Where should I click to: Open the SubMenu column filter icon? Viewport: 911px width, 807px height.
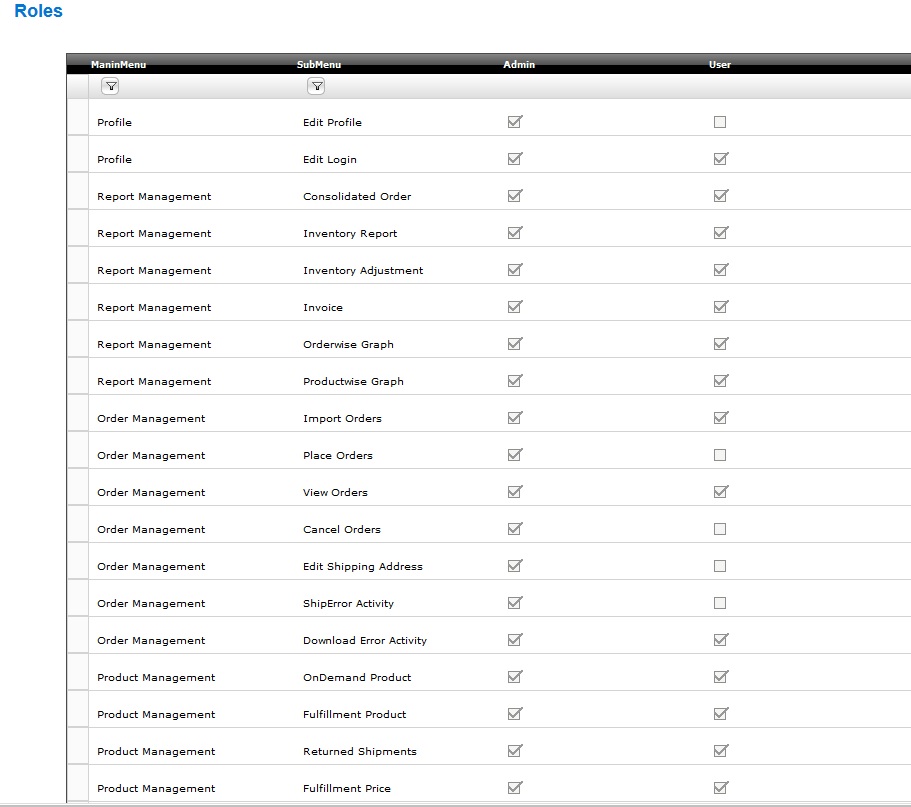coord(316,87)
